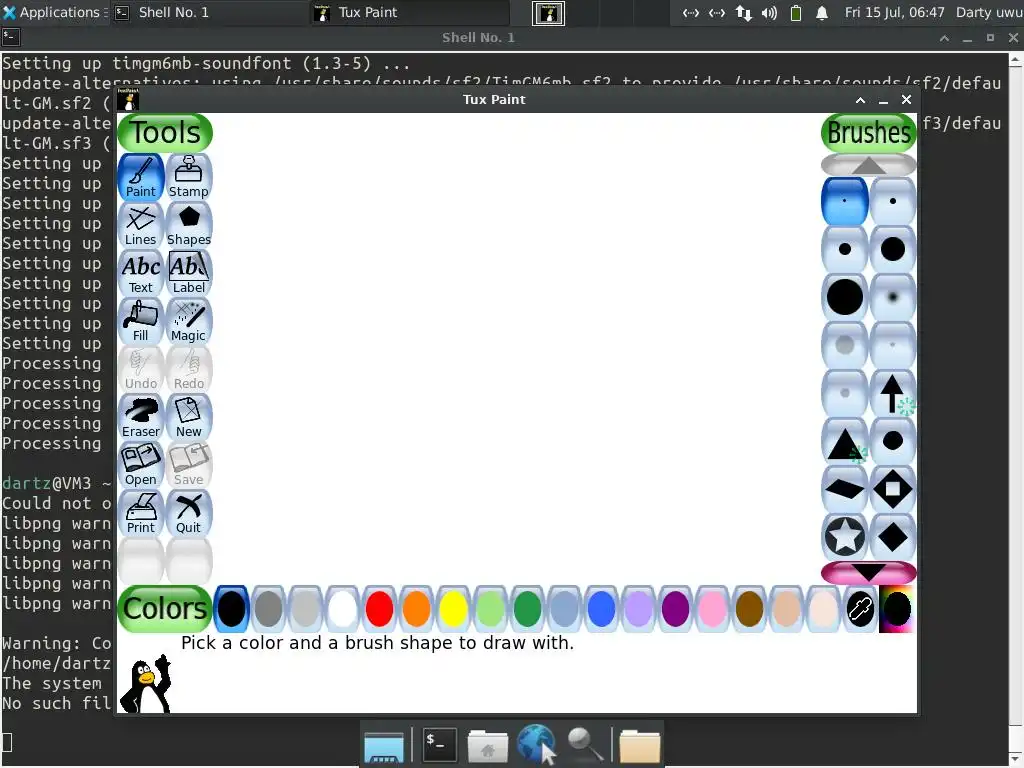Screen dimensions: 1024x768
Task: Roll up the Tux Paint window
Action: 860,100
